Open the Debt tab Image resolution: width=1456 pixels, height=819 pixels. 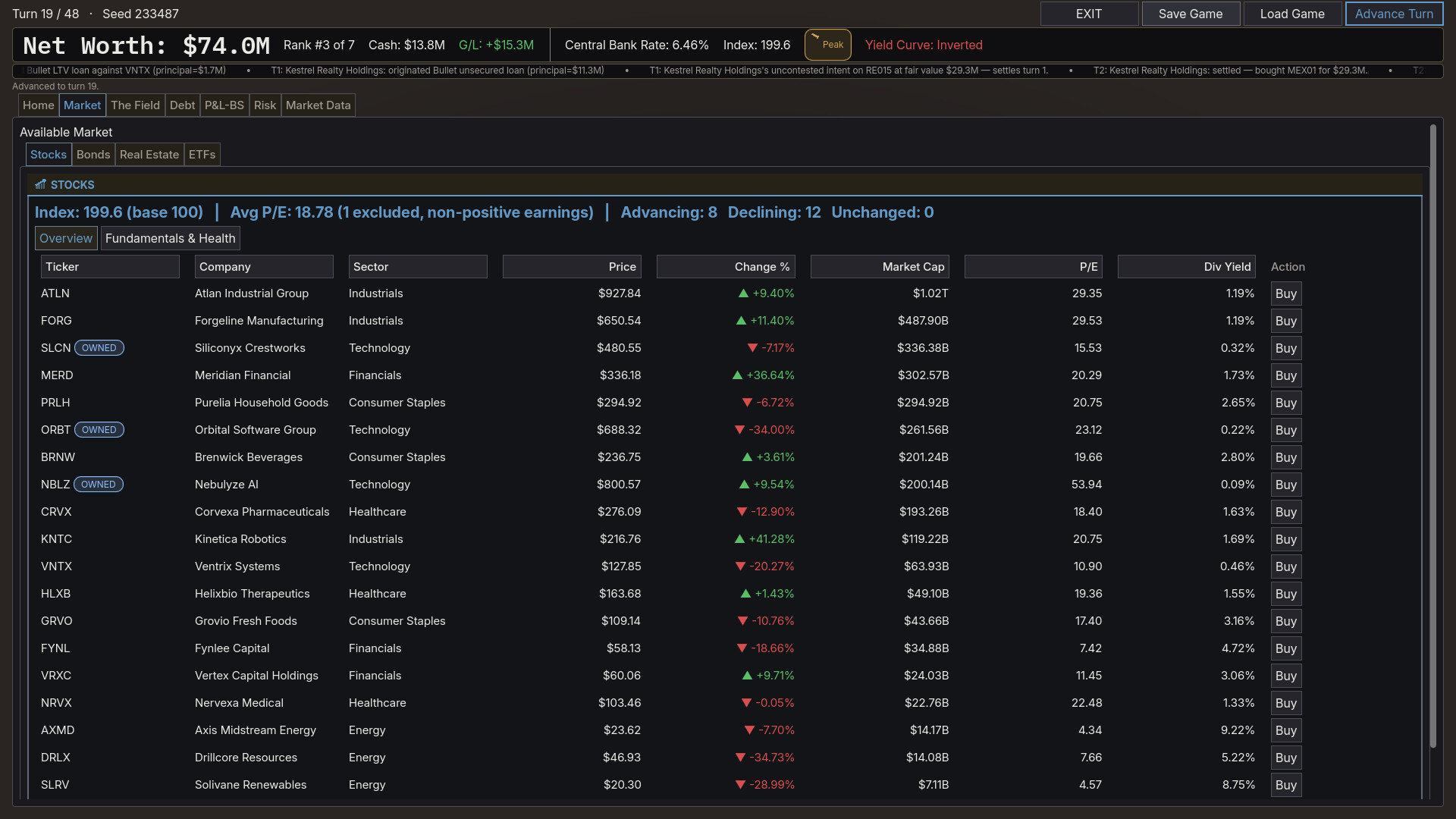(182, 105)
